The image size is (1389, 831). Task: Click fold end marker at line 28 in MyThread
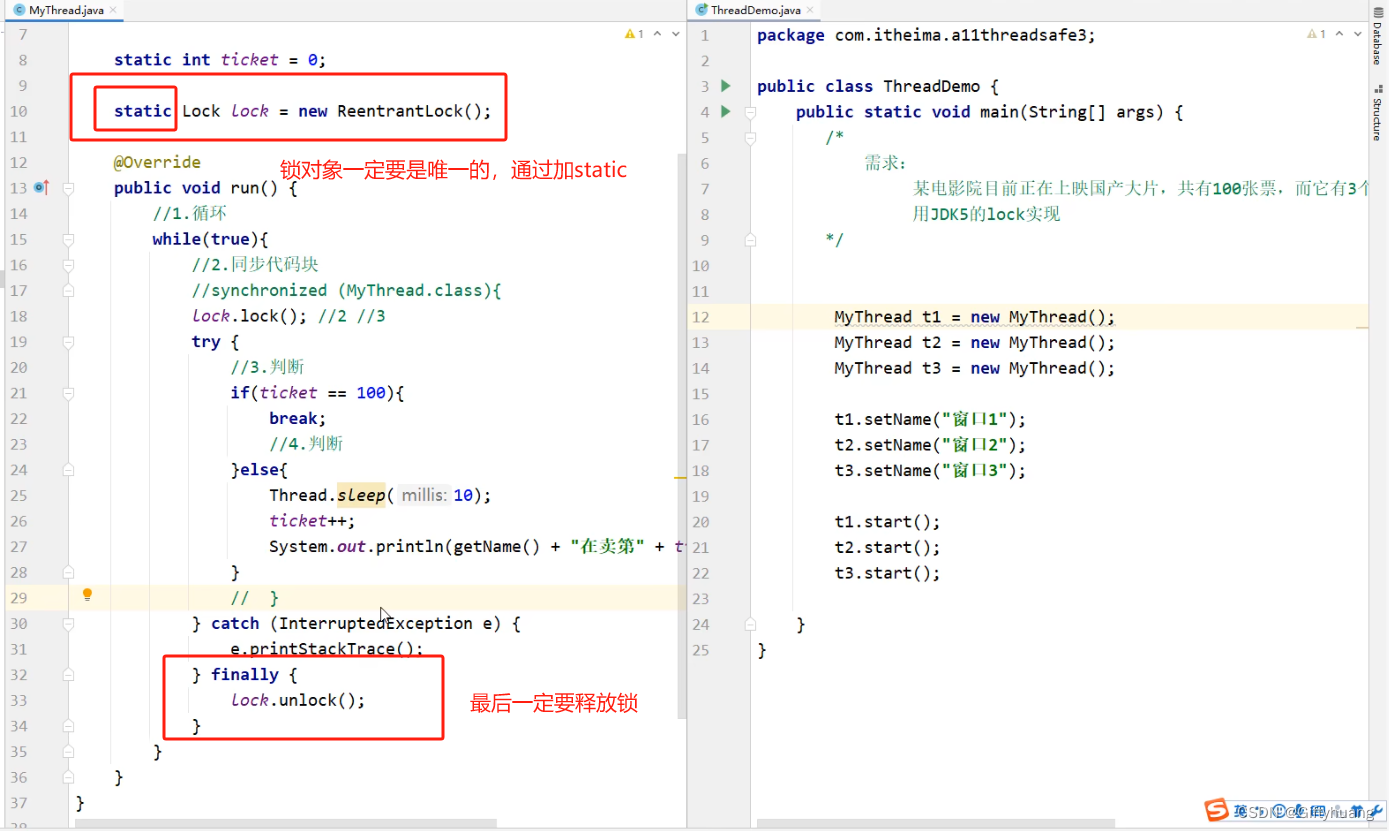(68, 573)
